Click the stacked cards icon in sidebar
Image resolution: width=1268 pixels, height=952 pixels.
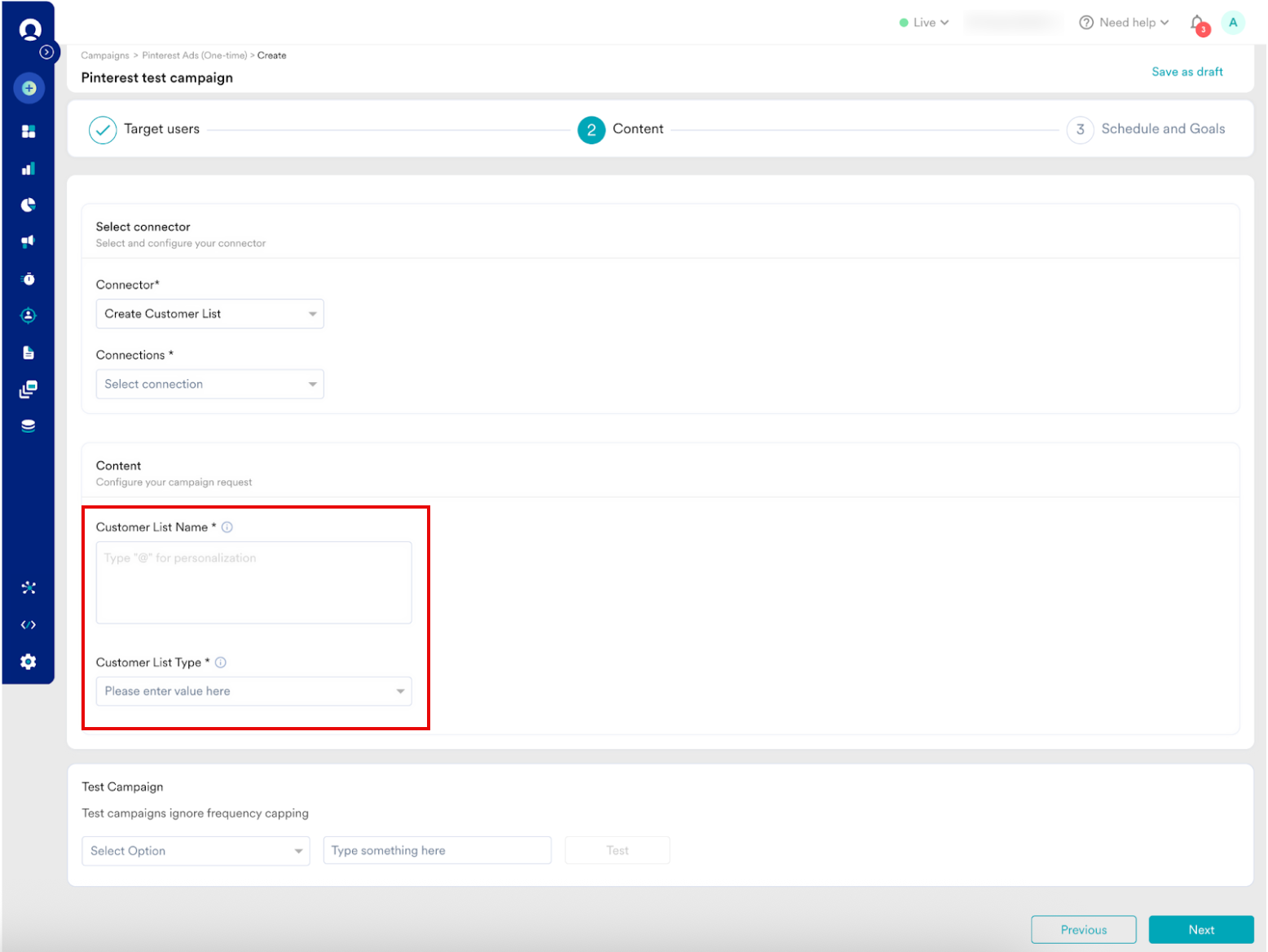coord(29,390)
